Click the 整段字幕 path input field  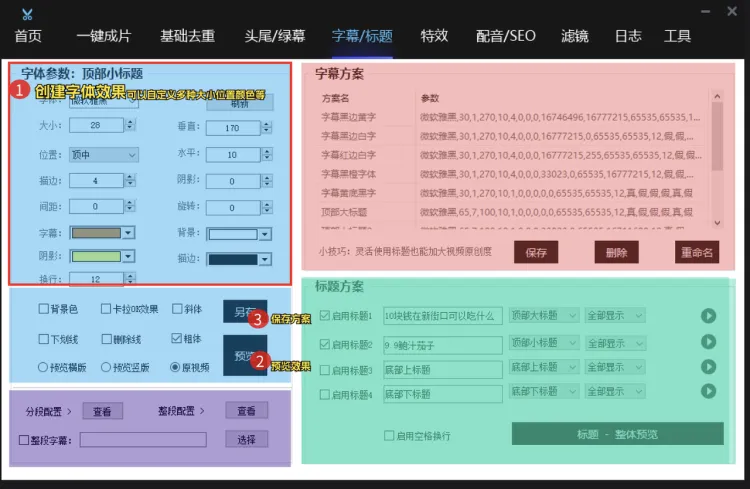pyautogui.click(x=143, y=440)
